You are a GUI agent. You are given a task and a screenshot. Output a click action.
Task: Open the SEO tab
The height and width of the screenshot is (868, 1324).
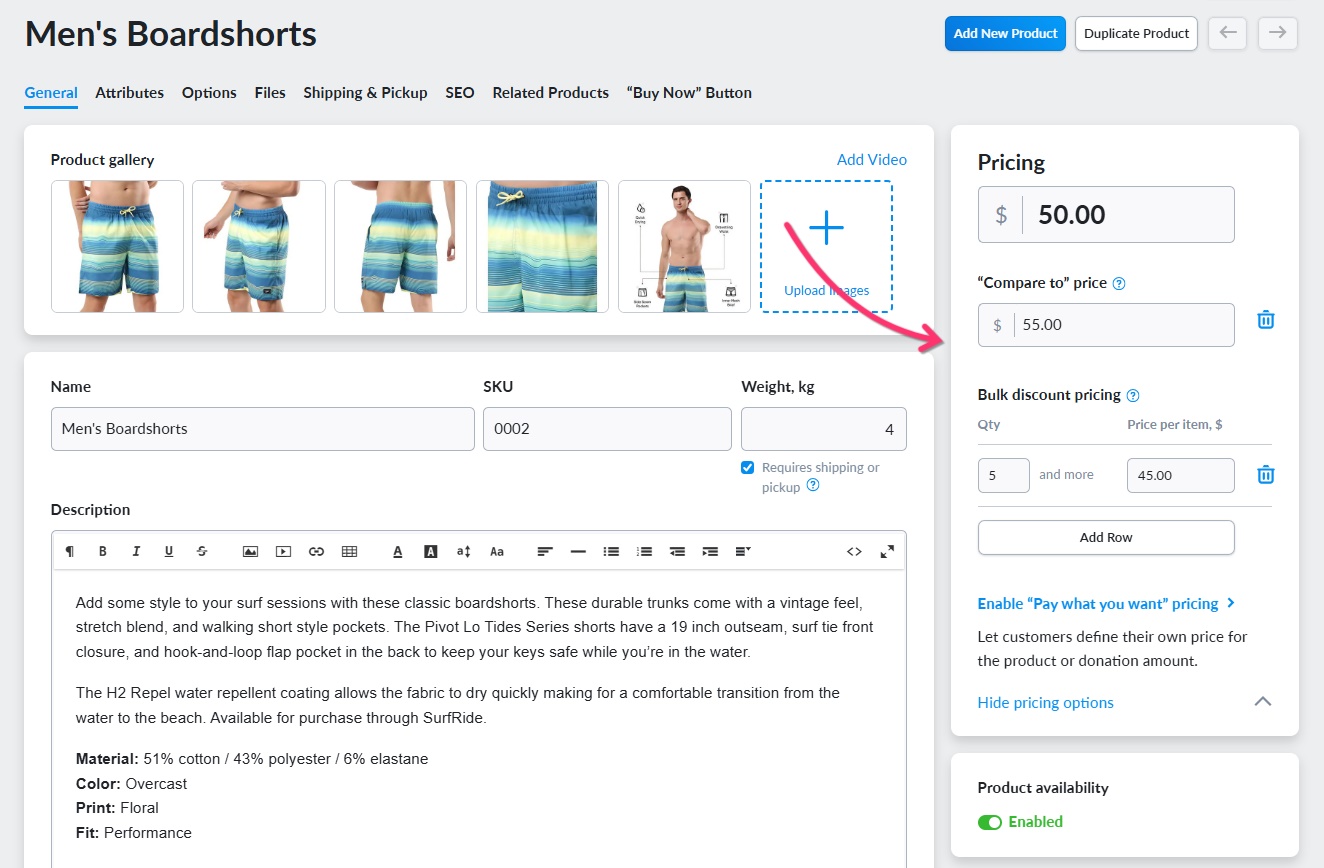460,93
